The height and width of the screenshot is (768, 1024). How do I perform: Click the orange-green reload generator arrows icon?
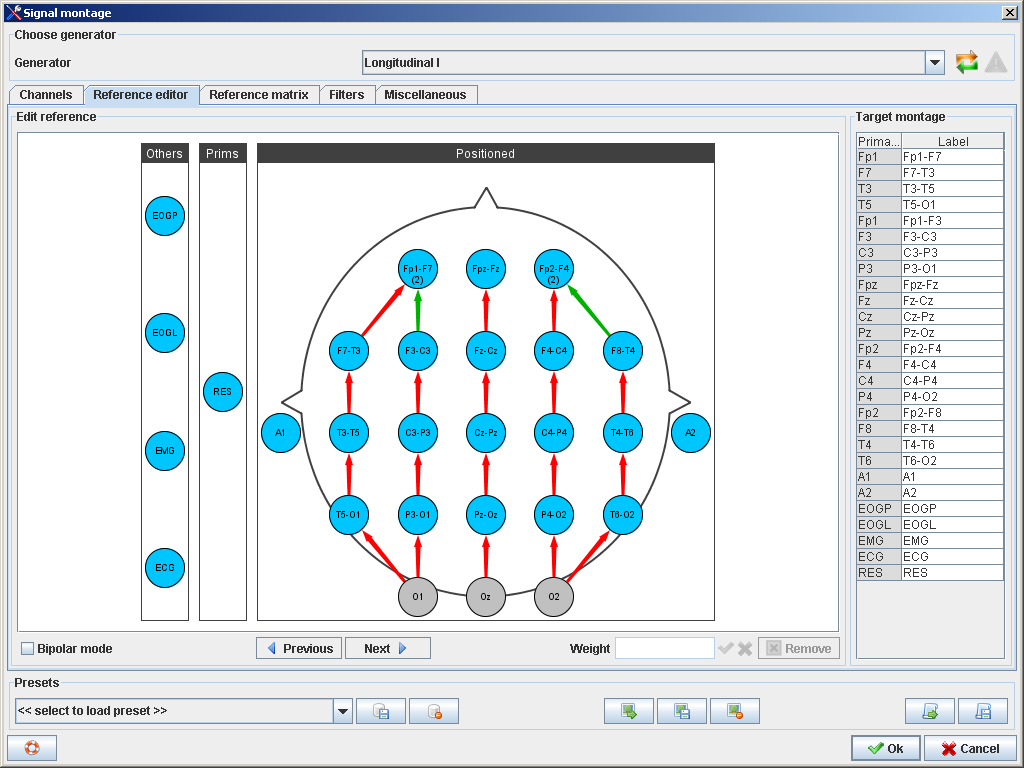click(966, 62)
